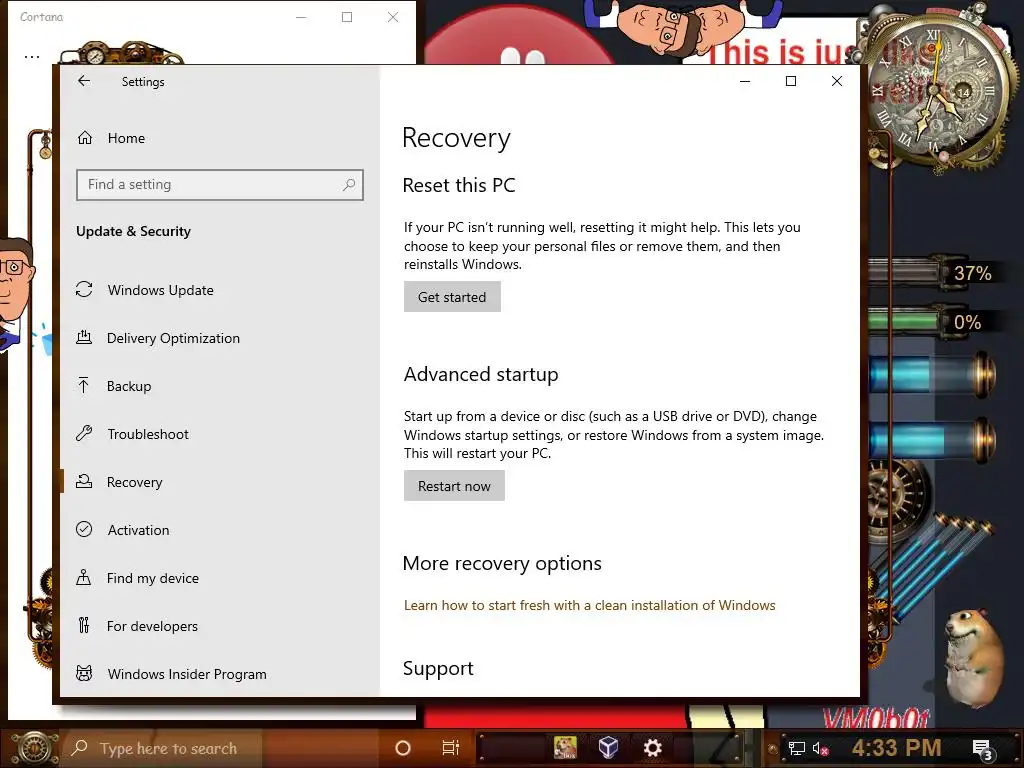Image resolution: width=1024 pixels, height=768 pixels.
Task: Click the For developers tools icon
Action: pyautogui.click(x=84, y=625)
